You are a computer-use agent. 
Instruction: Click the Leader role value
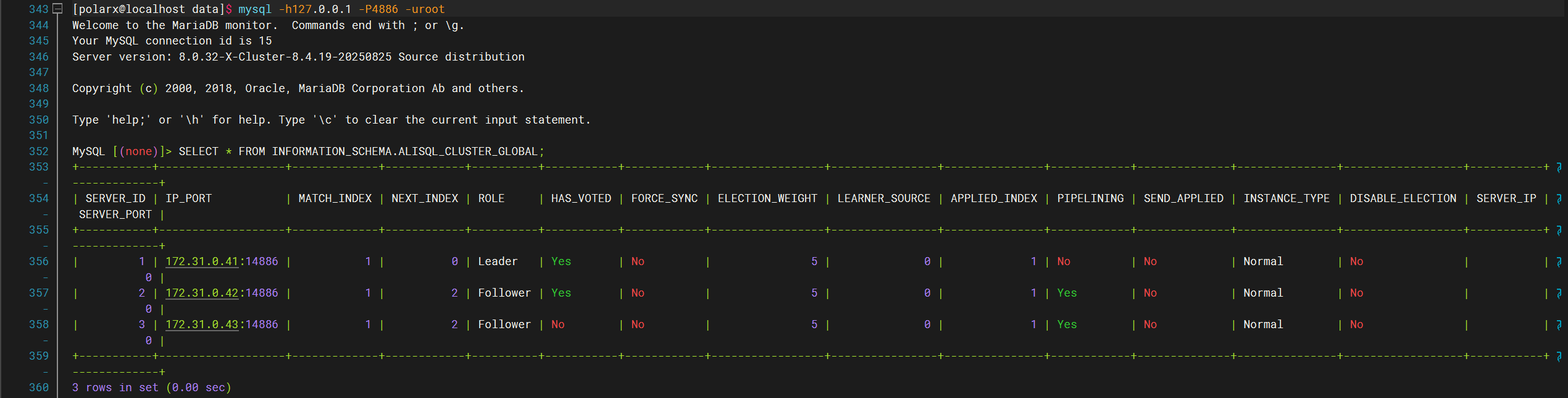pyautogui.click(x=498, y=261)
